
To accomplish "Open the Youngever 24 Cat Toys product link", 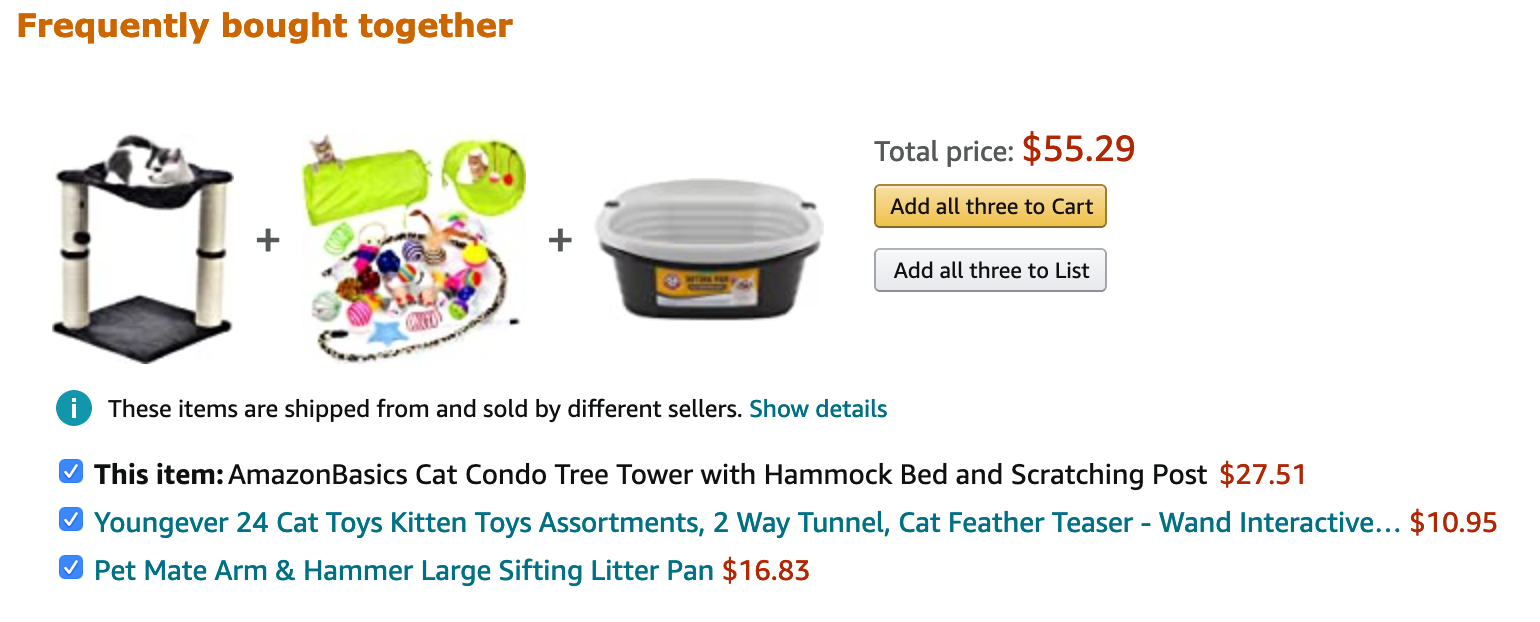I will click(747, 523).
